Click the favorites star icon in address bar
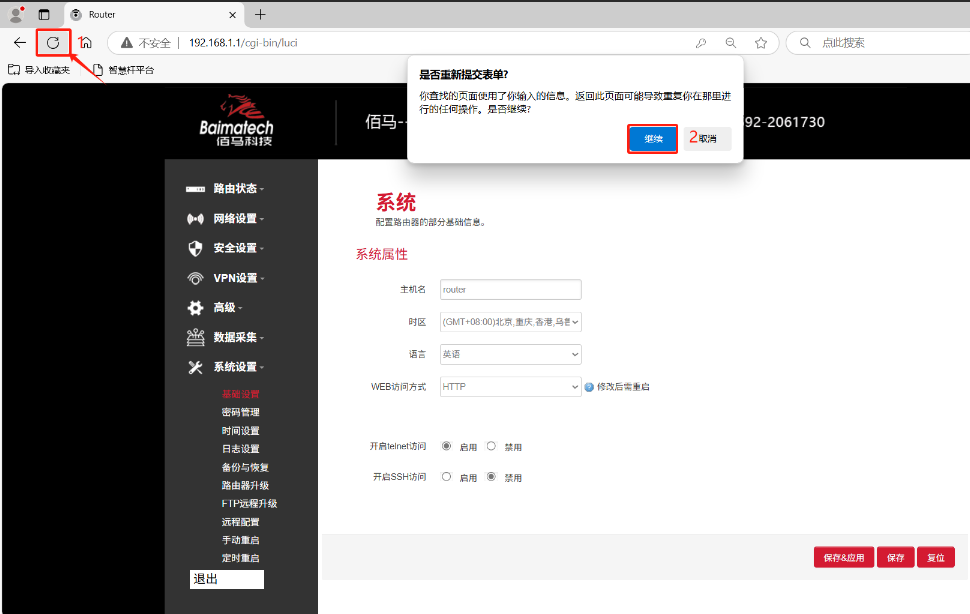The height and width of the screenshot is (614, 970). point(761,43)
